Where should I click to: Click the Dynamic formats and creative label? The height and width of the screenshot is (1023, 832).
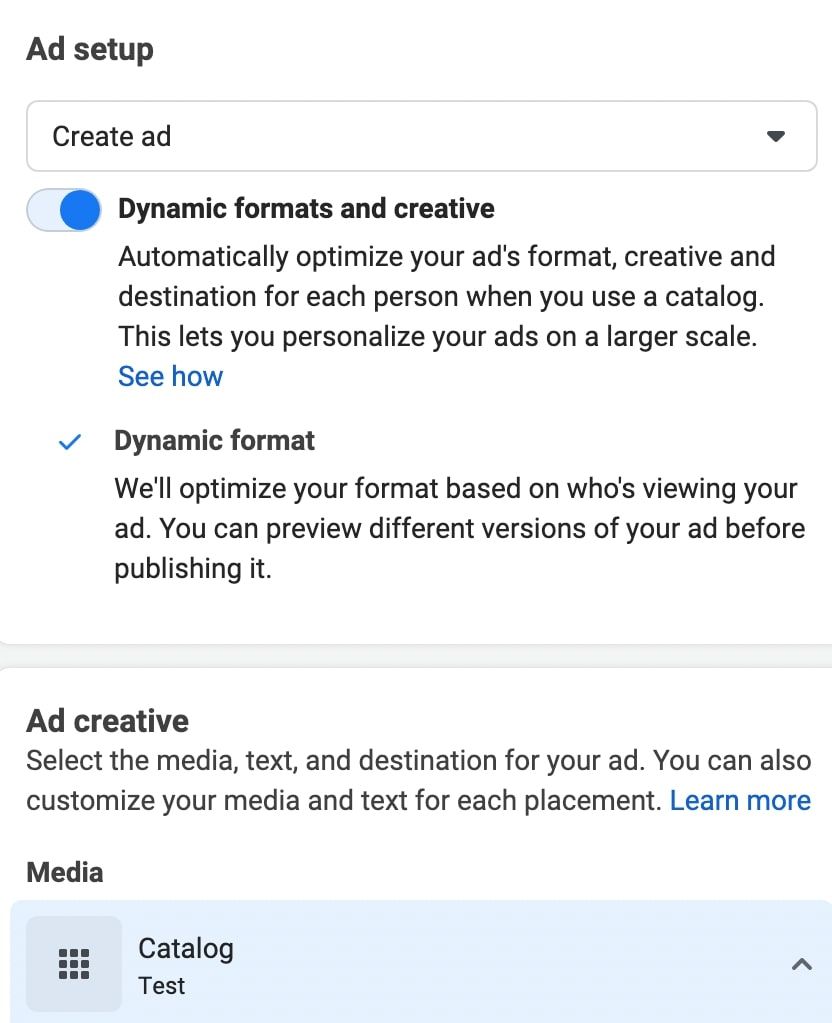click(306, 208)
